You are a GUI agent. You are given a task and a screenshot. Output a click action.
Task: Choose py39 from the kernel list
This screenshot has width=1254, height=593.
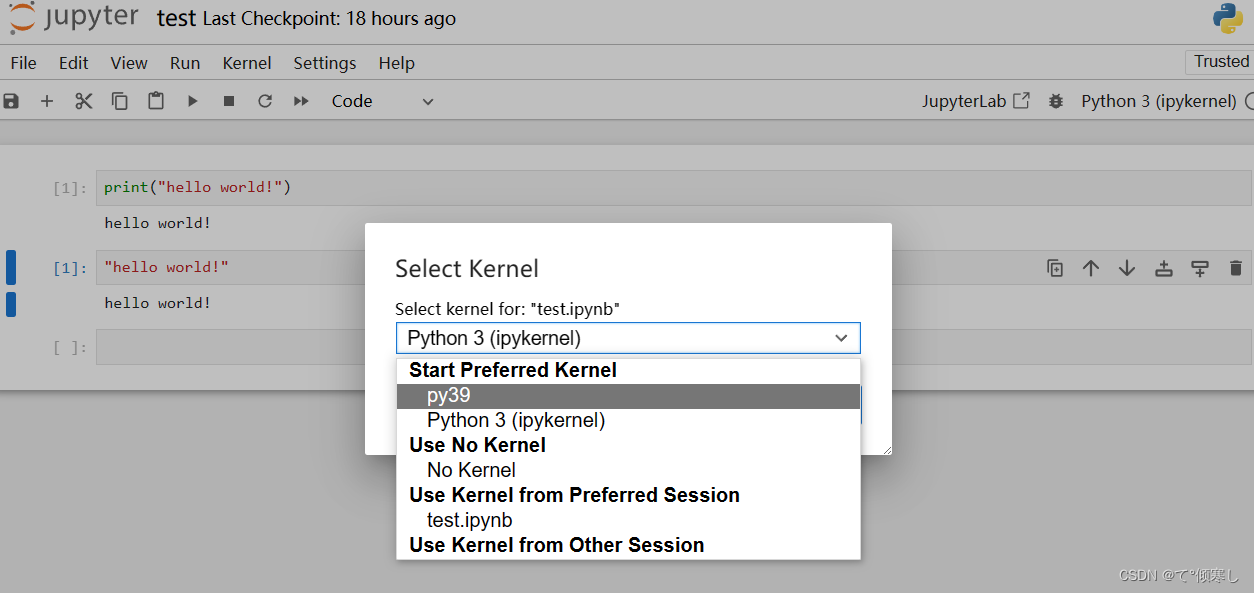tap(628, 396)
